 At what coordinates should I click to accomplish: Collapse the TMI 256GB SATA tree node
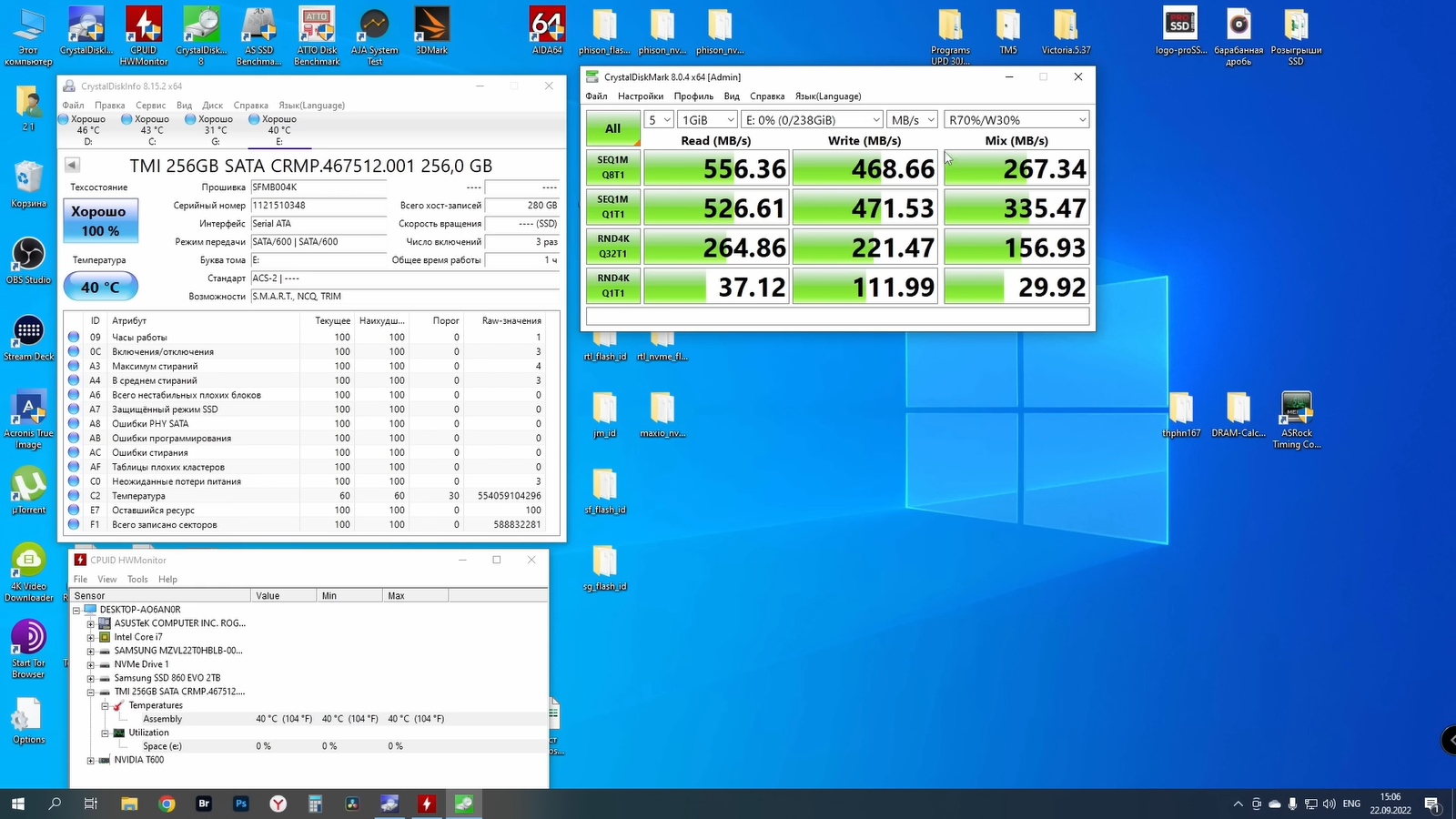tap(91, 692)
